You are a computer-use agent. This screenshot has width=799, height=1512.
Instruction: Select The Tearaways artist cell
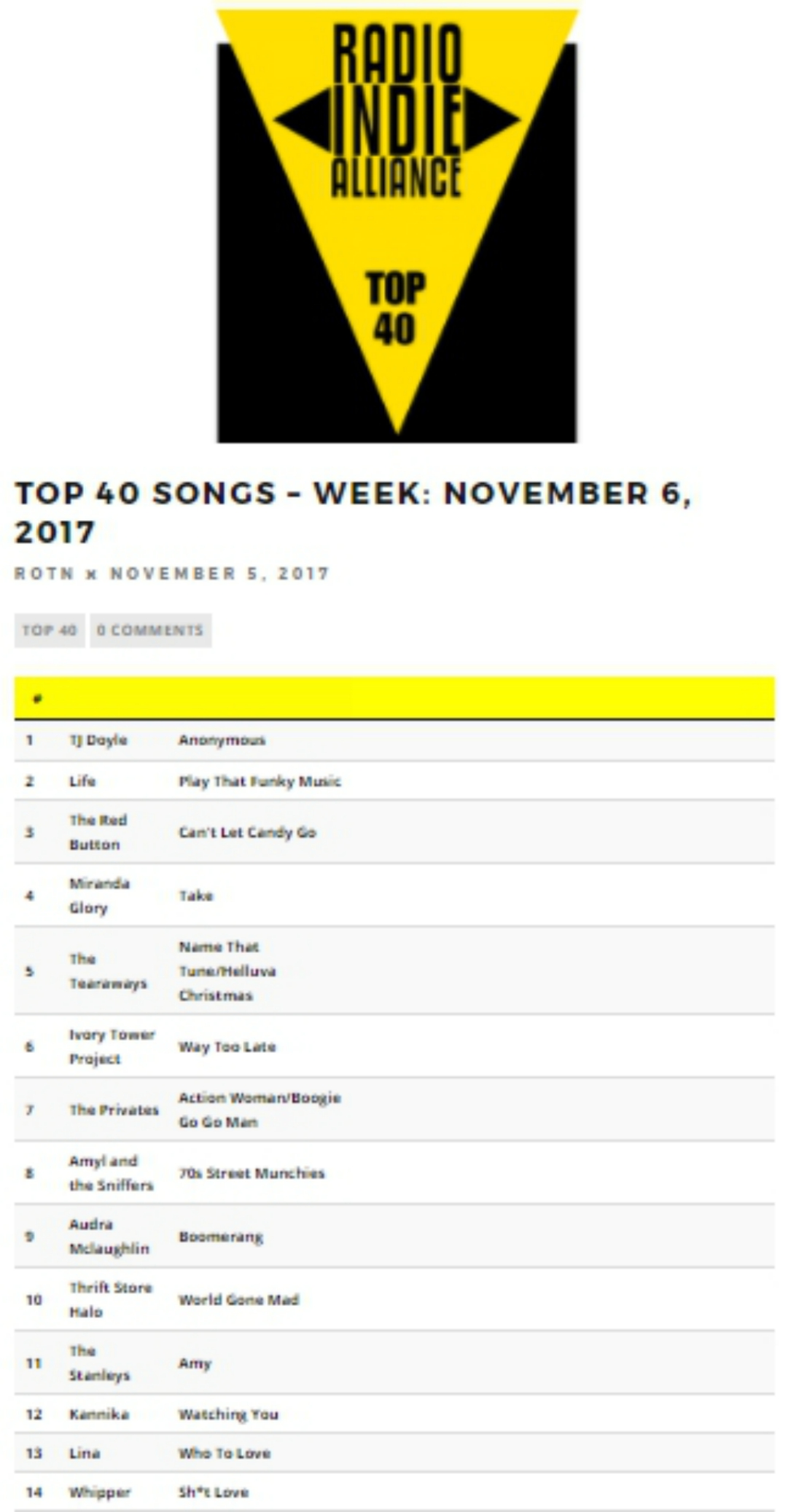(107, 971)
